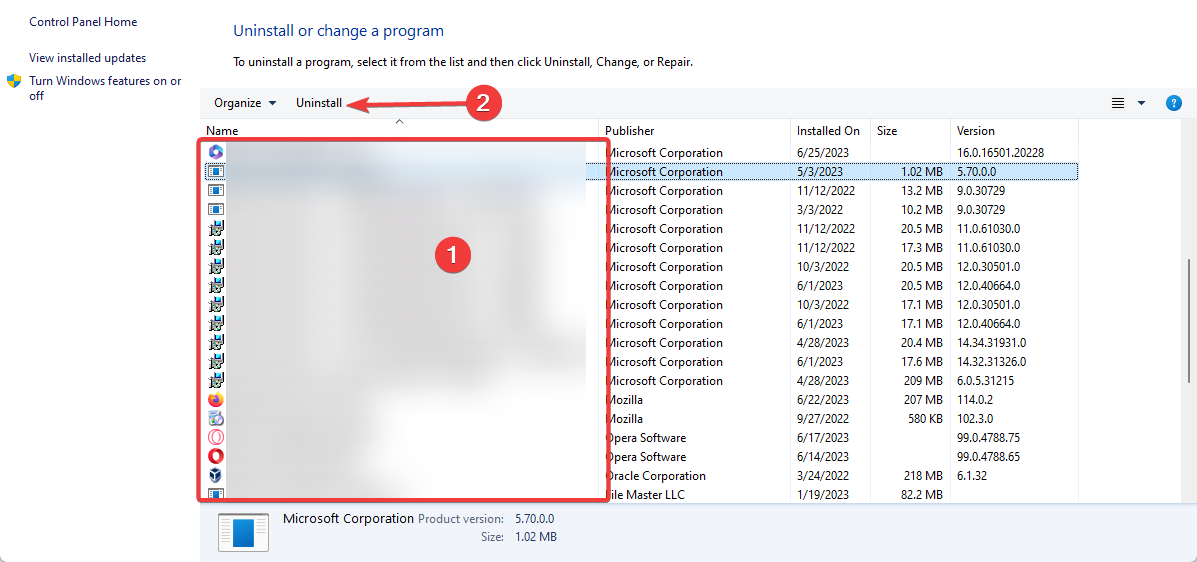This screenshot has height=562, width=1197.
Task: Click the 3/3/2022 installed date cell
Action: pyautogui.click(x=818, y=209)
